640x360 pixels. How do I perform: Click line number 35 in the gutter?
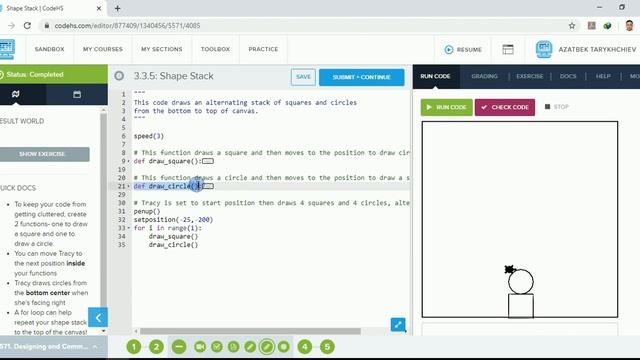[122, 245]
